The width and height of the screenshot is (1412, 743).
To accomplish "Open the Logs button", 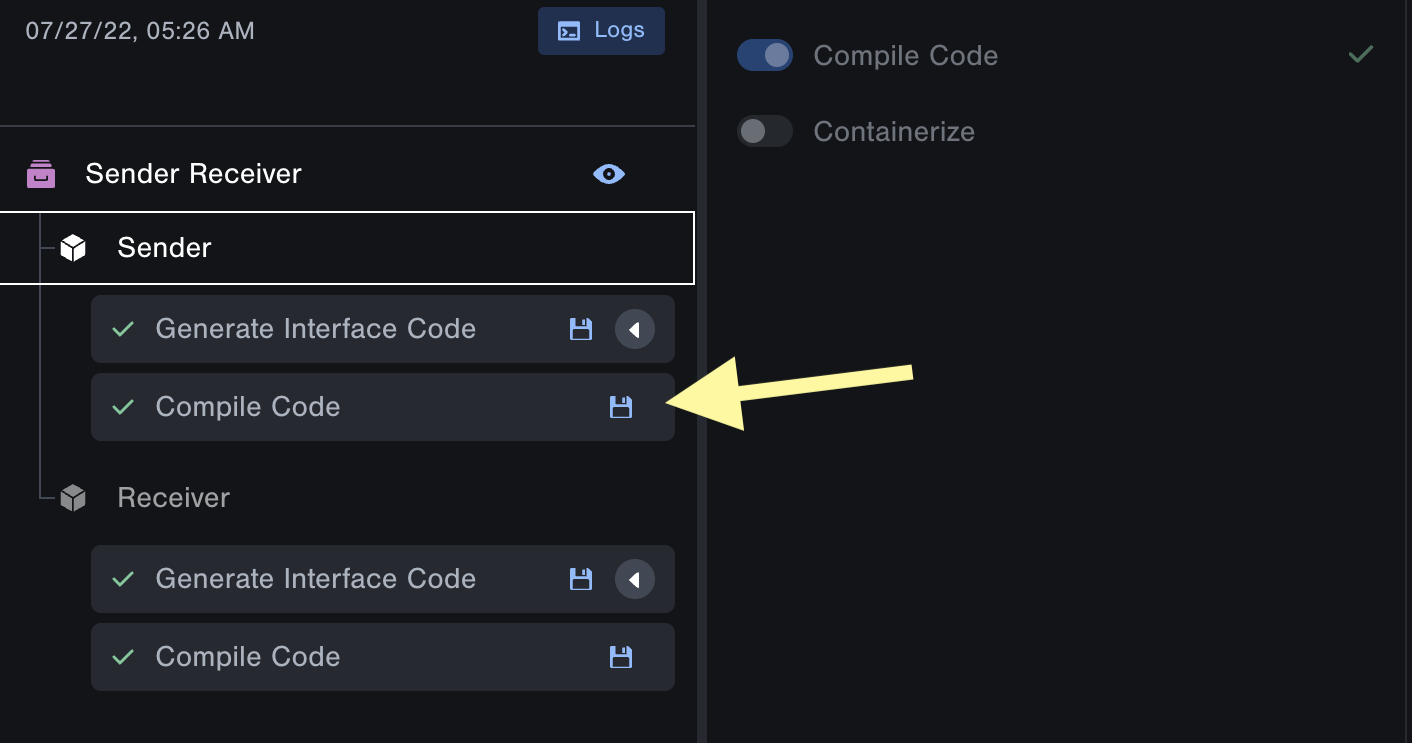I will (601, 30).
